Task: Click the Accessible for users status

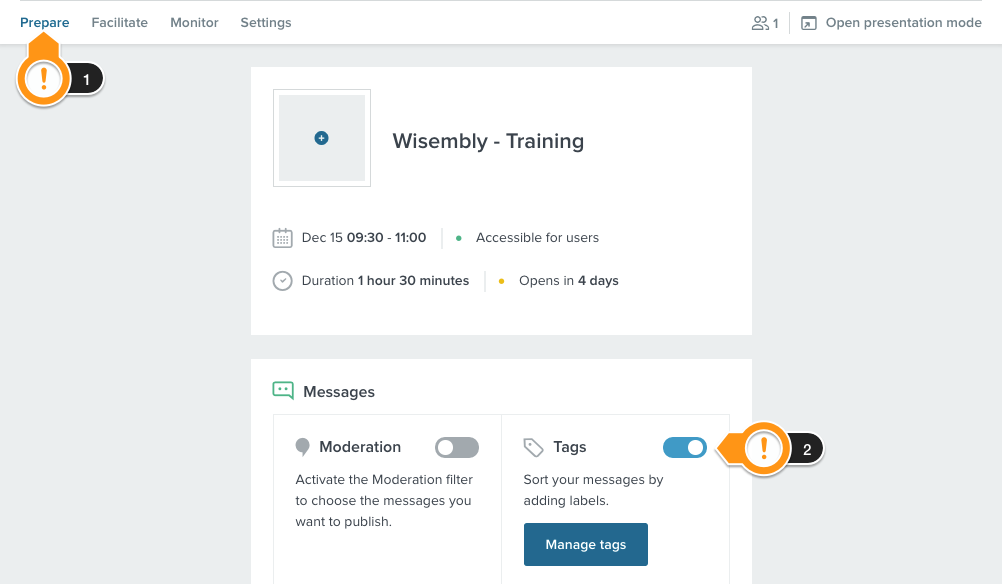Action: (x=537, y=238)
